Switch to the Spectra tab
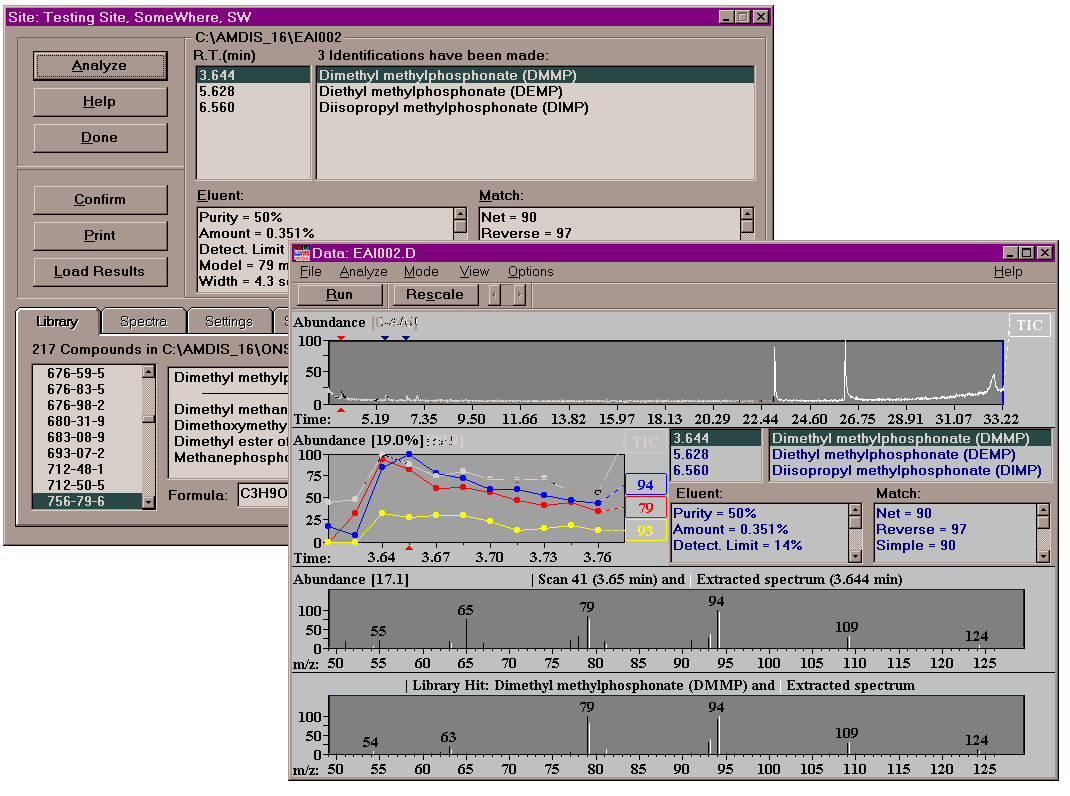 143,321
